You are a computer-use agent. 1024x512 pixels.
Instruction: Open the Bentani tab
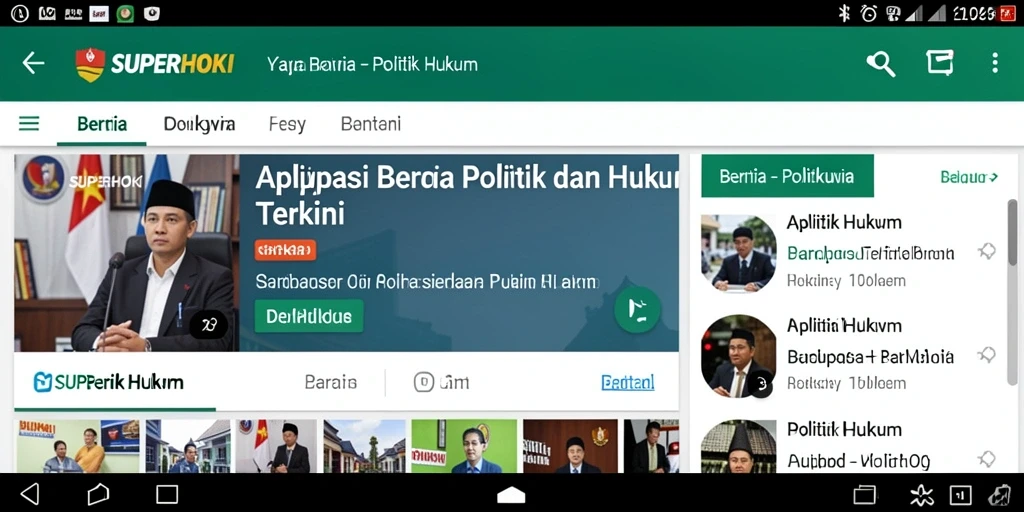[371, 124]
